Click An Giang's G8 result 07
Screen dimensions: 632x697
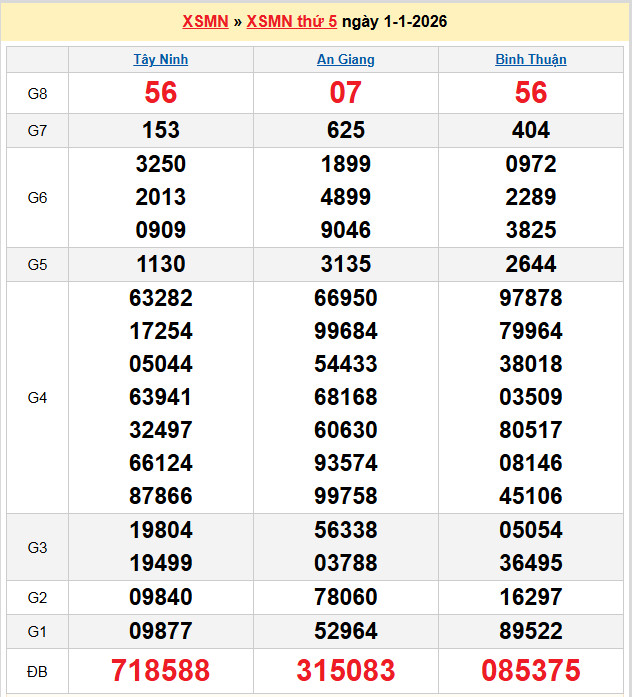346,93
